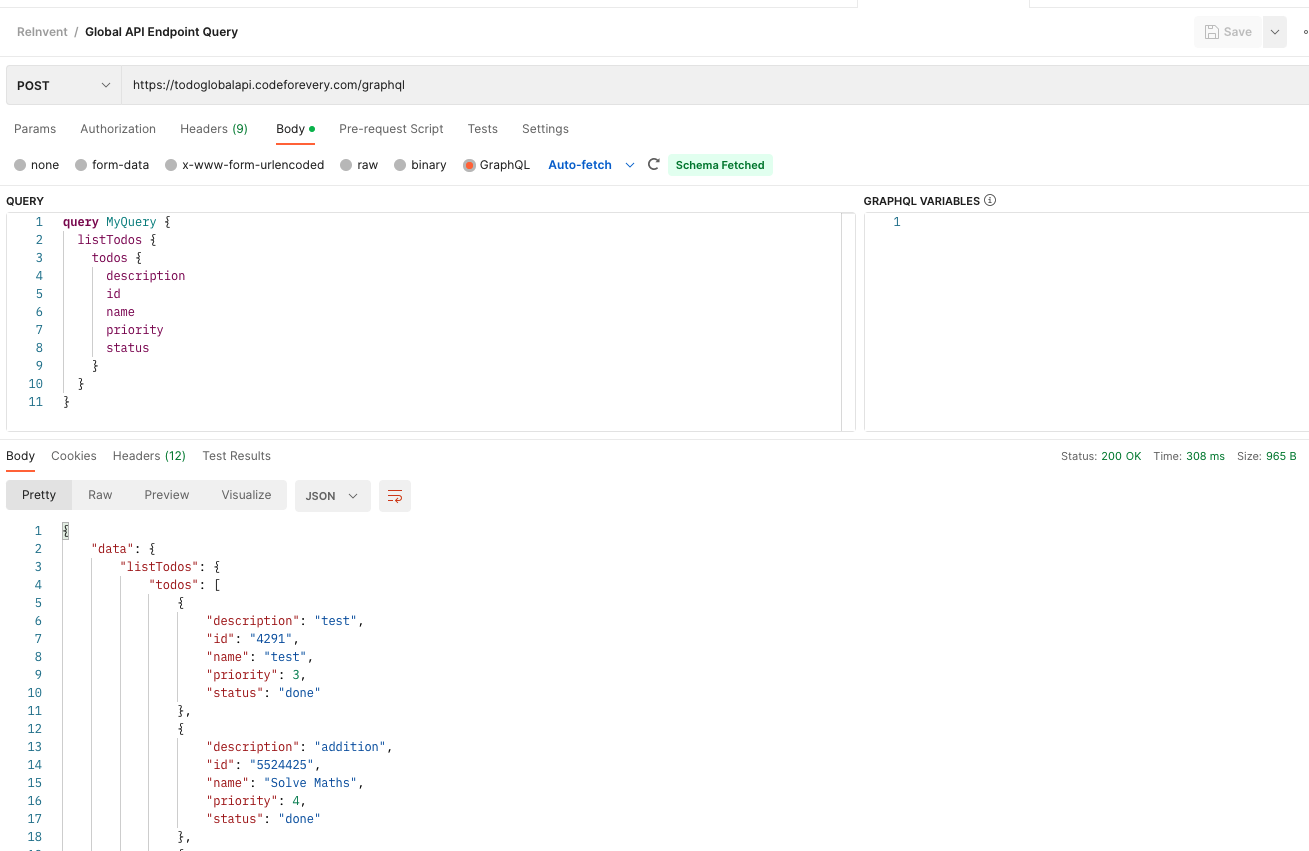1309x851 pixels.
Task: Toggle the wrap lines icon in response
Action: tap(395, 496)
